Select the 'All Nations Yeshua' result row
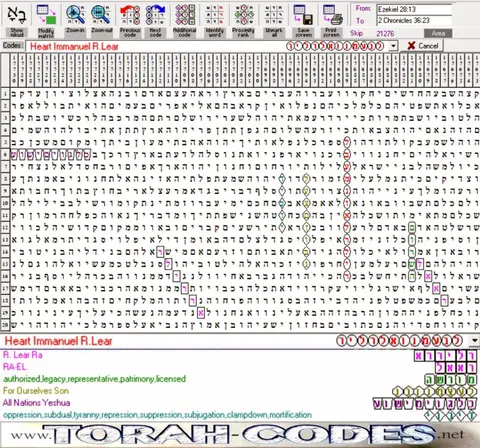Image resolution: width=480 pixels, height=448 pixels. tap(240, 403)
